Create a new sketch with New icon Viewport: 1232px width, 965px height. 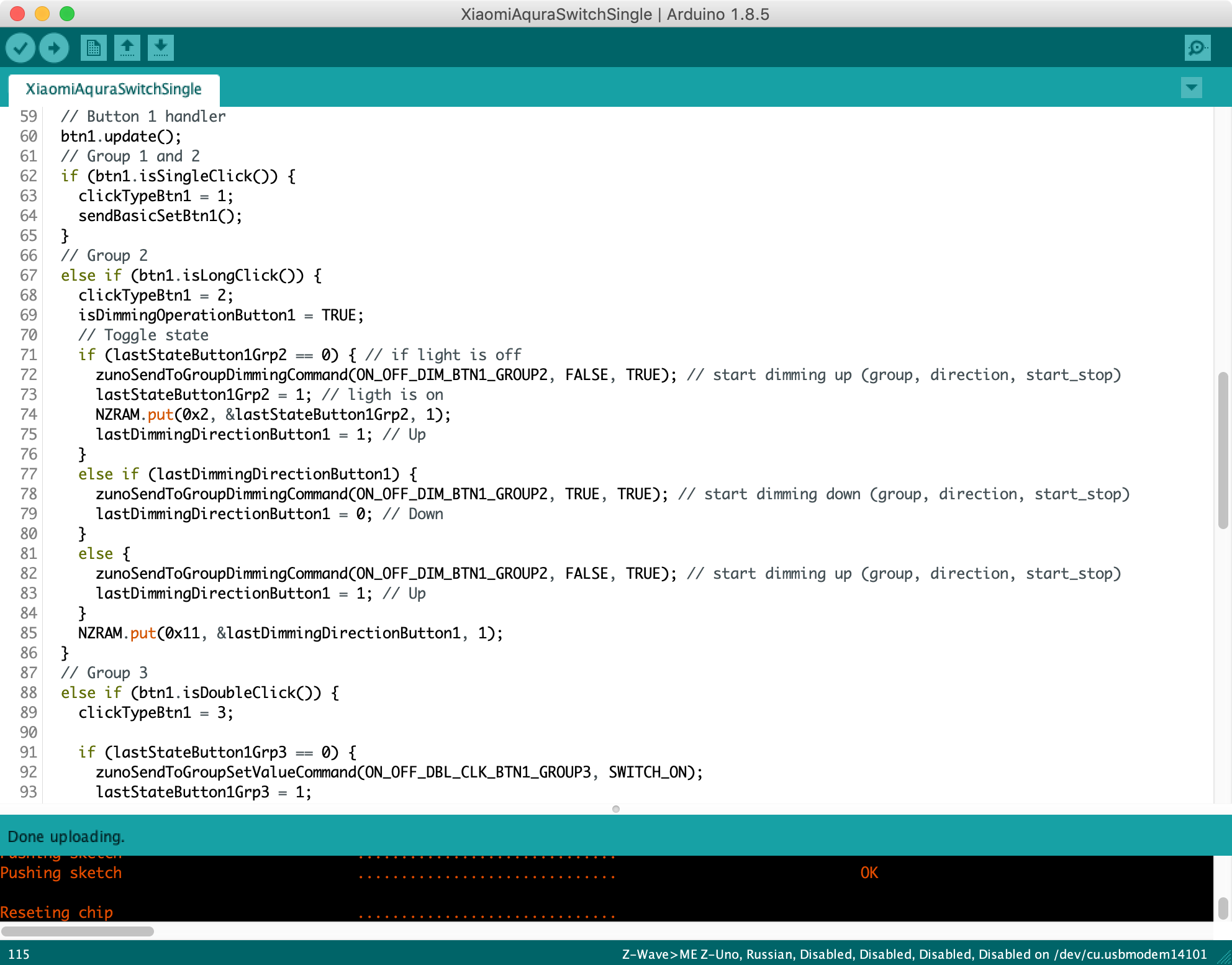pos(93,48)
